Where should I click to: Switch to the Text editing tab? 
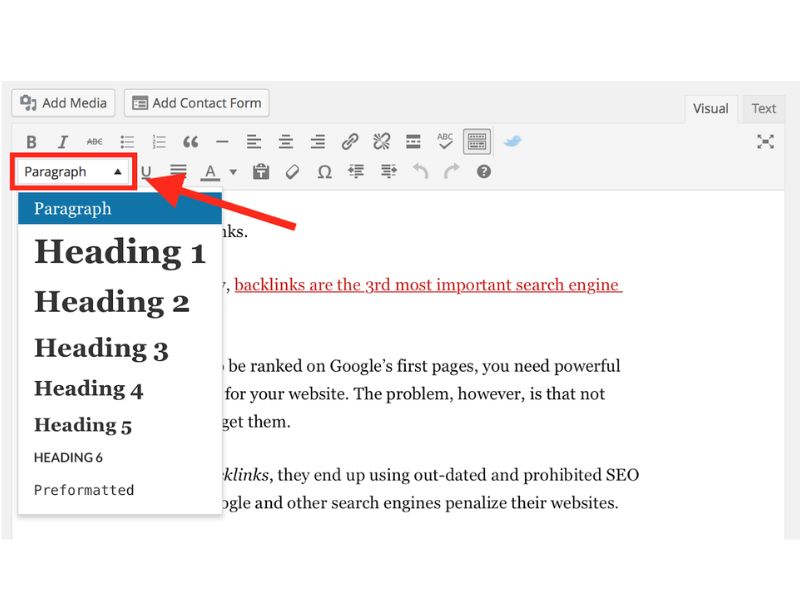[763, 108]
